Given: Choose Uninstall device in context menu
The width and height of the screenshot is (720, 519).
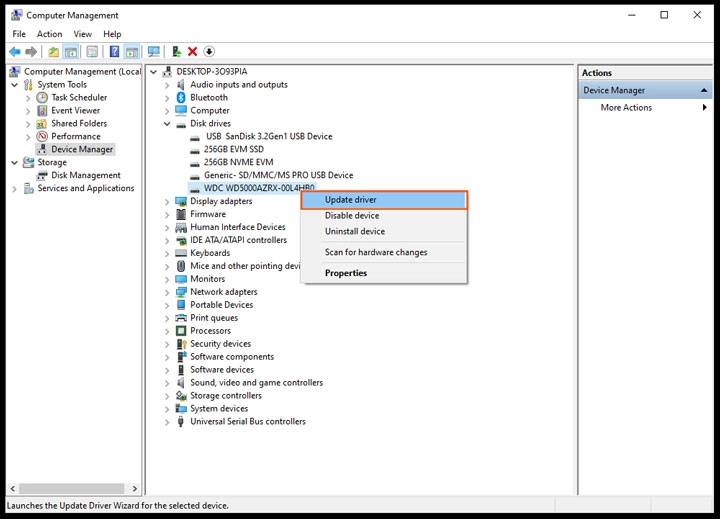Looking at the screenshot, I should [x=354, y=232].
